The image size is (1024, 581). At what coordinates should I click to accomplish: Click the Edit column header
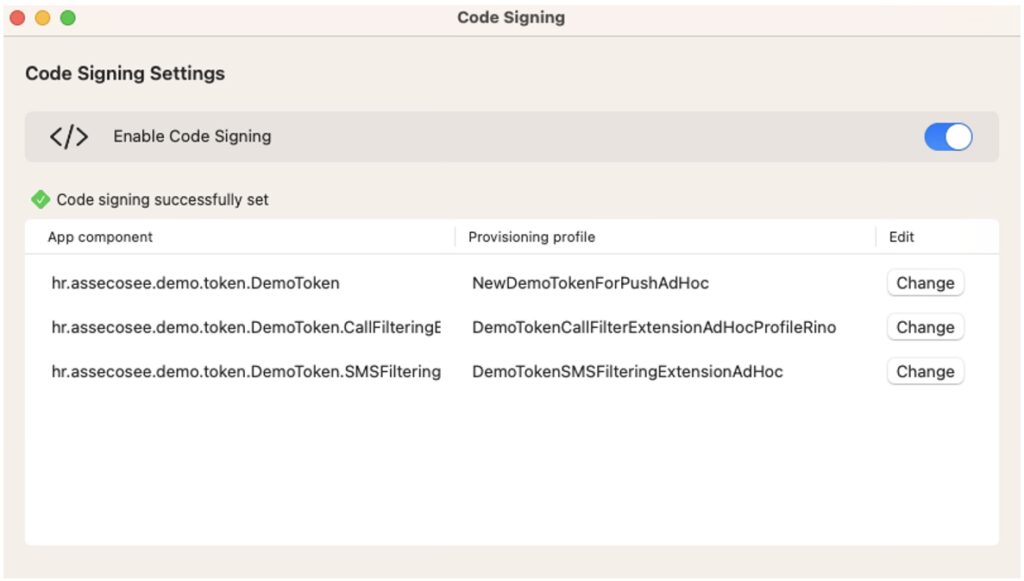click(901, 237)
